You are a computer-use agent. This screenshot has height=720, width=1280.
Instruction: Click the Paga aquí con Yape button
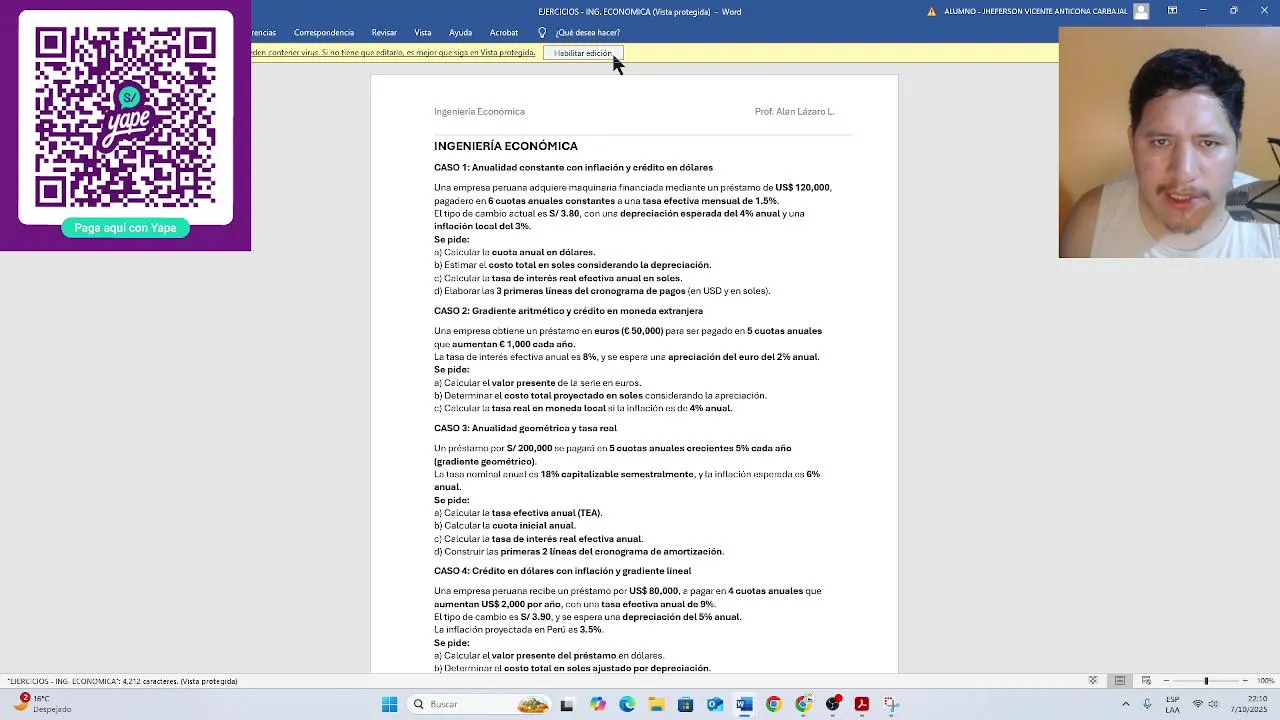point(125,228)
